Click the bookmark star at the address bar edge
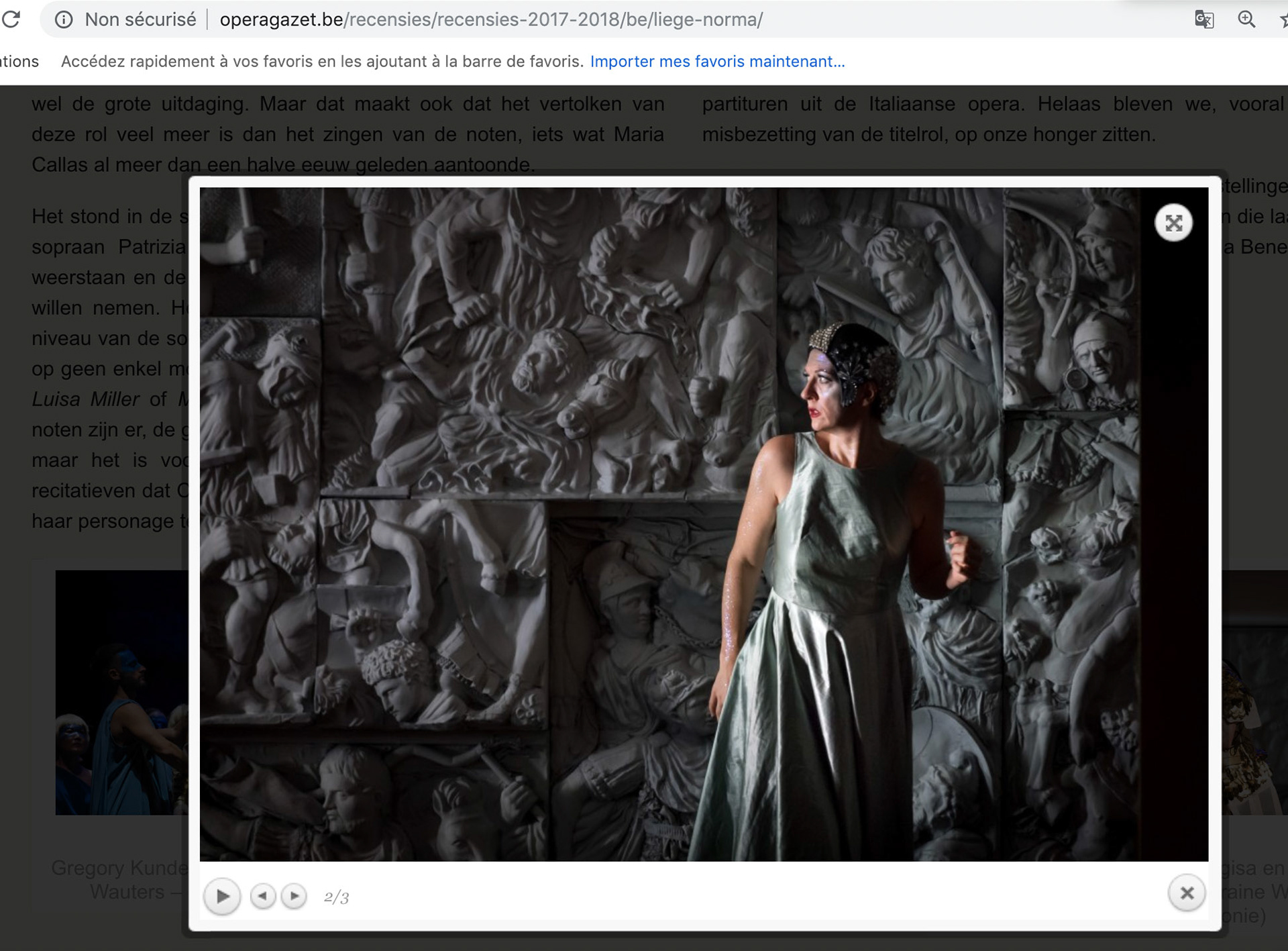1288x951 pixels. pos(1283,21)
